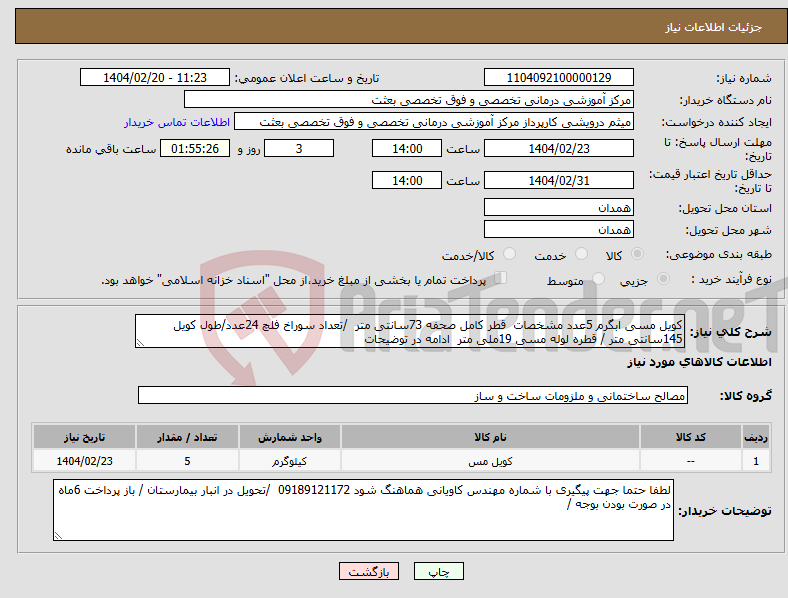Click the تاریخ نیاز column header

coord(84,437)
